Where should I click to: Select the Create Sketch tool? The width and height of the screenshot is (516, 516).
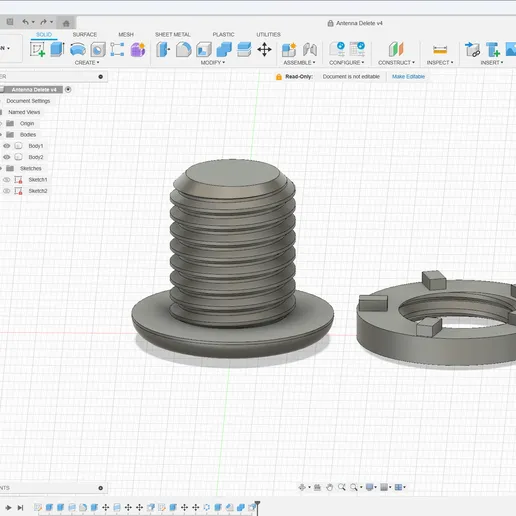coord(37,49)
